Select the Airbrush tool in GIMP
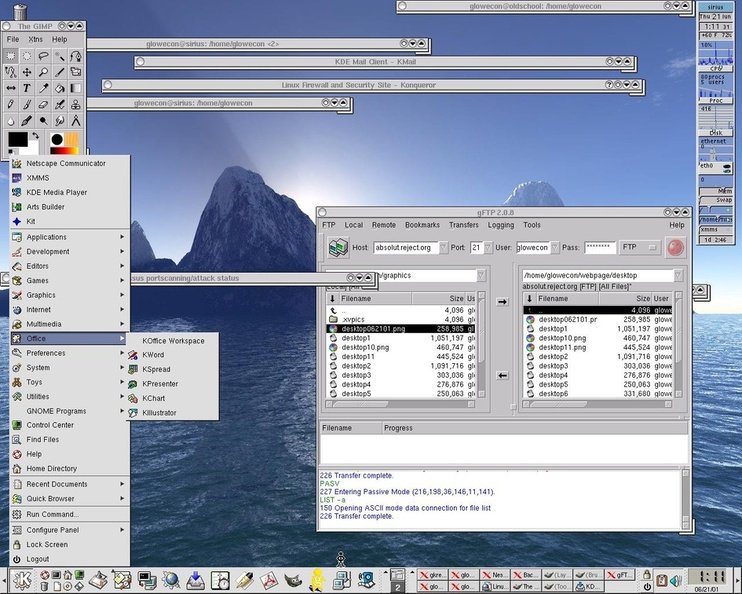Viewport: 742px width, 594px height. 59,104
